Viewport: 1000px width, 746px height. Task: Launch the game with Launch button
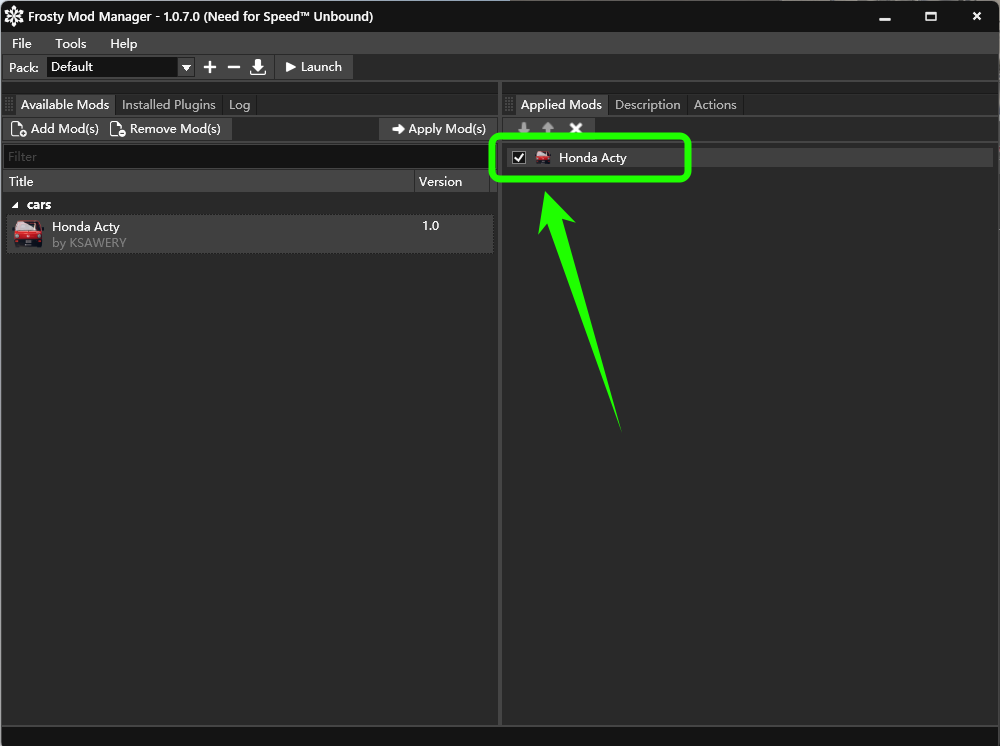coord(314,67)
